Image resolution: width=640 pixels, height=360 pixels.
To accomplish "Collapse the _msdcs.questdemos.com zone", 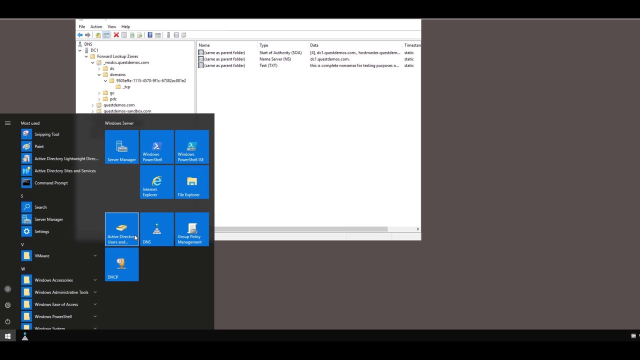I will coord(93,62).
